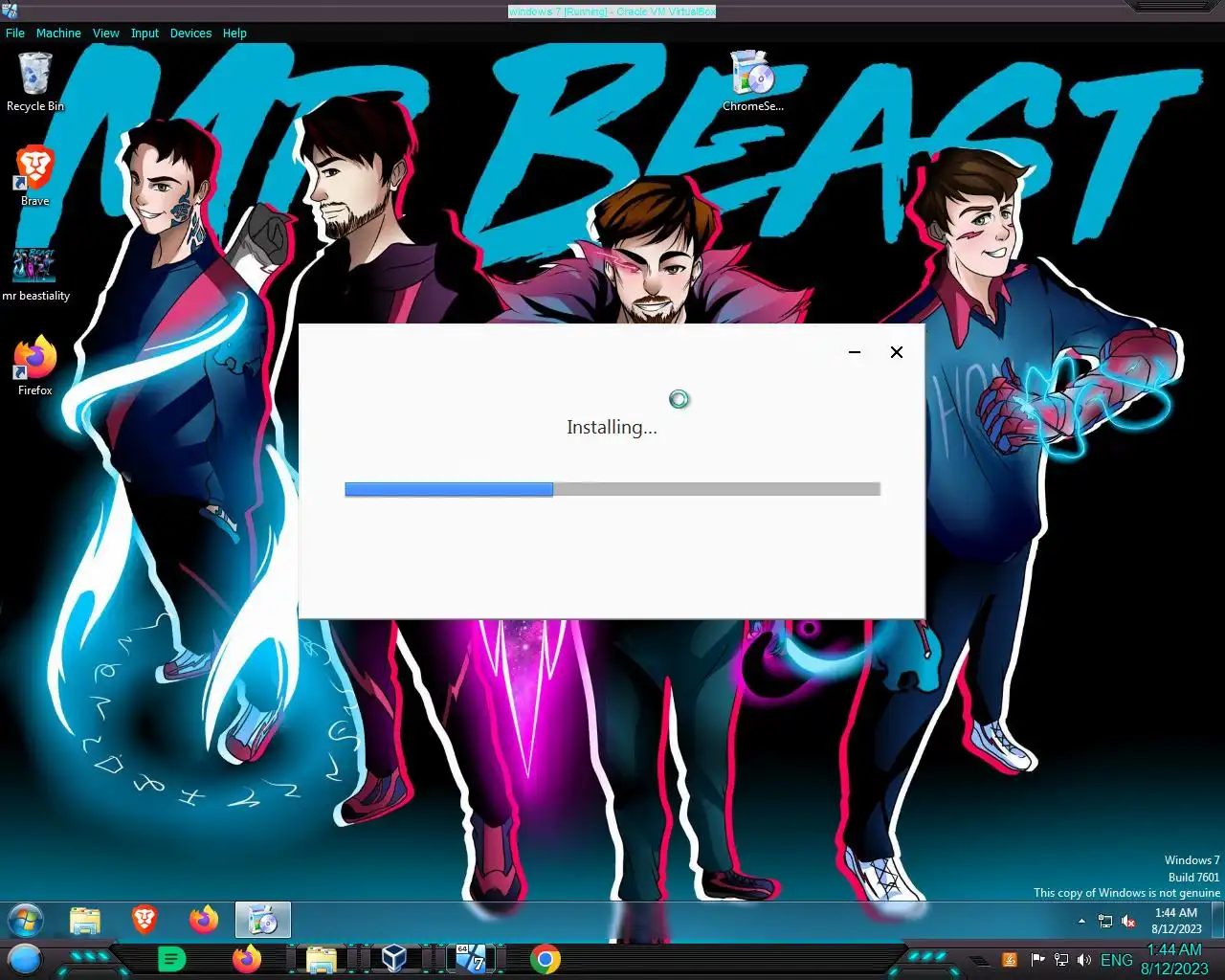Activate the installer task in guest taskbar
This screenshot has height=980, width=1225.
[x=263, y=921]
